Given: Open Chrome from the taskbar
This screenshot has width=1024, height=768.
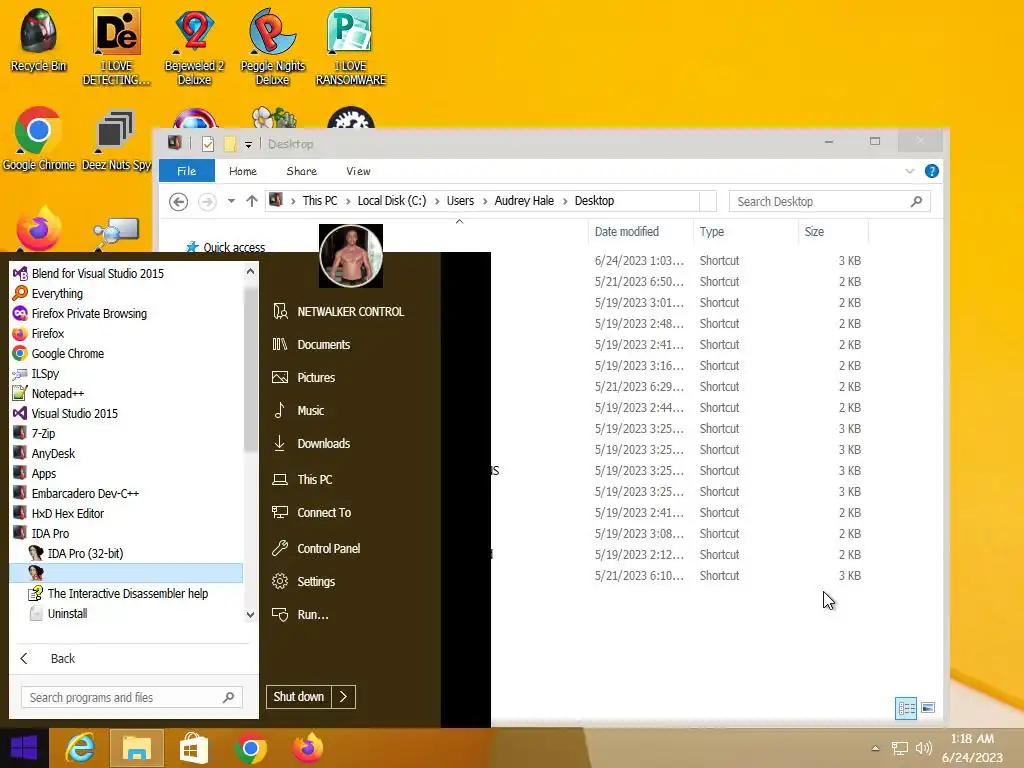Looking at the screenshot, I should click(250, 748).
